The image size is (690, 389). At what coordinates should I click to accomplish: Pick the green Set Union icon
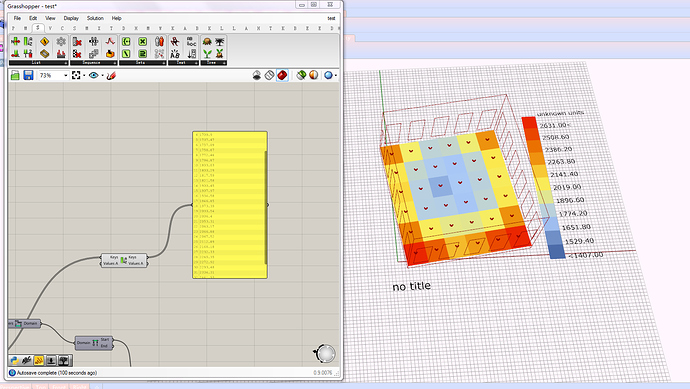[x=142, y=54]
